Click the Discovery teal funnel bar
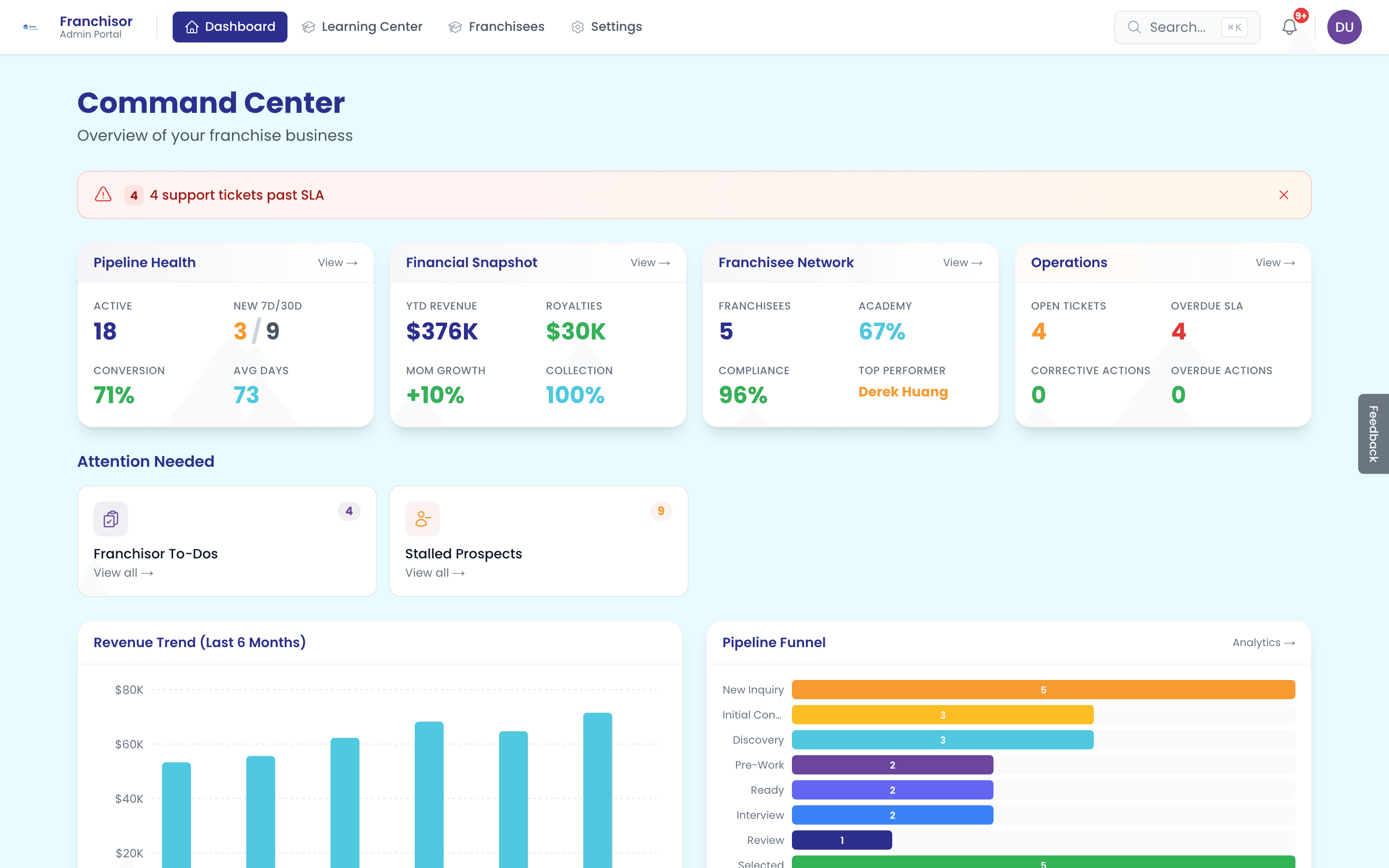This screenshot has width=1389, height=868. (x=942, y=740)
